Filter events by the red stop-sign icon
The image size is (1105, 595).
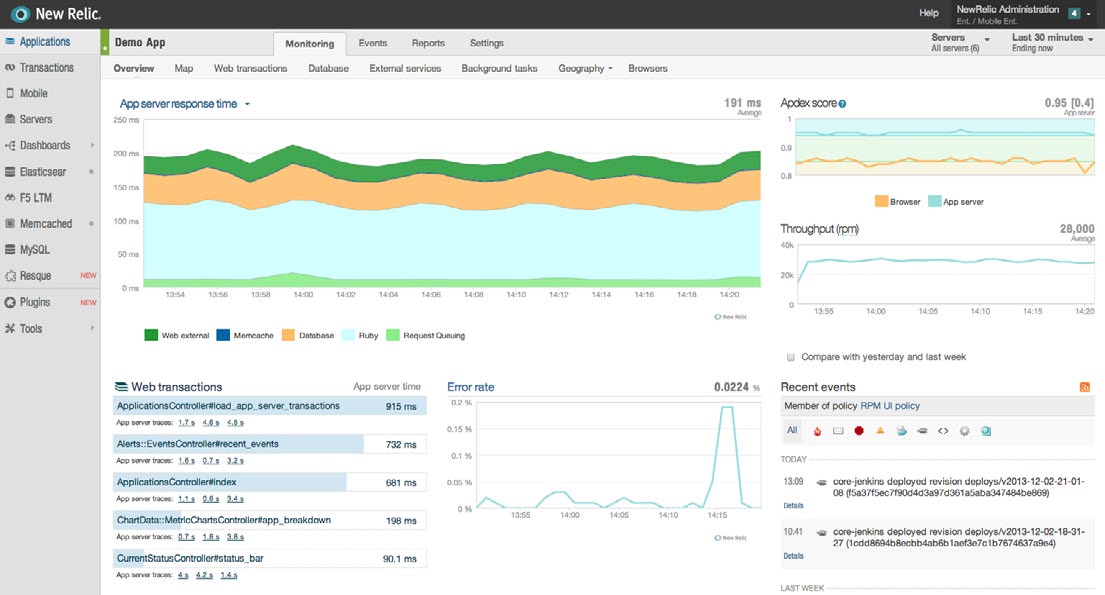[859, 431]
